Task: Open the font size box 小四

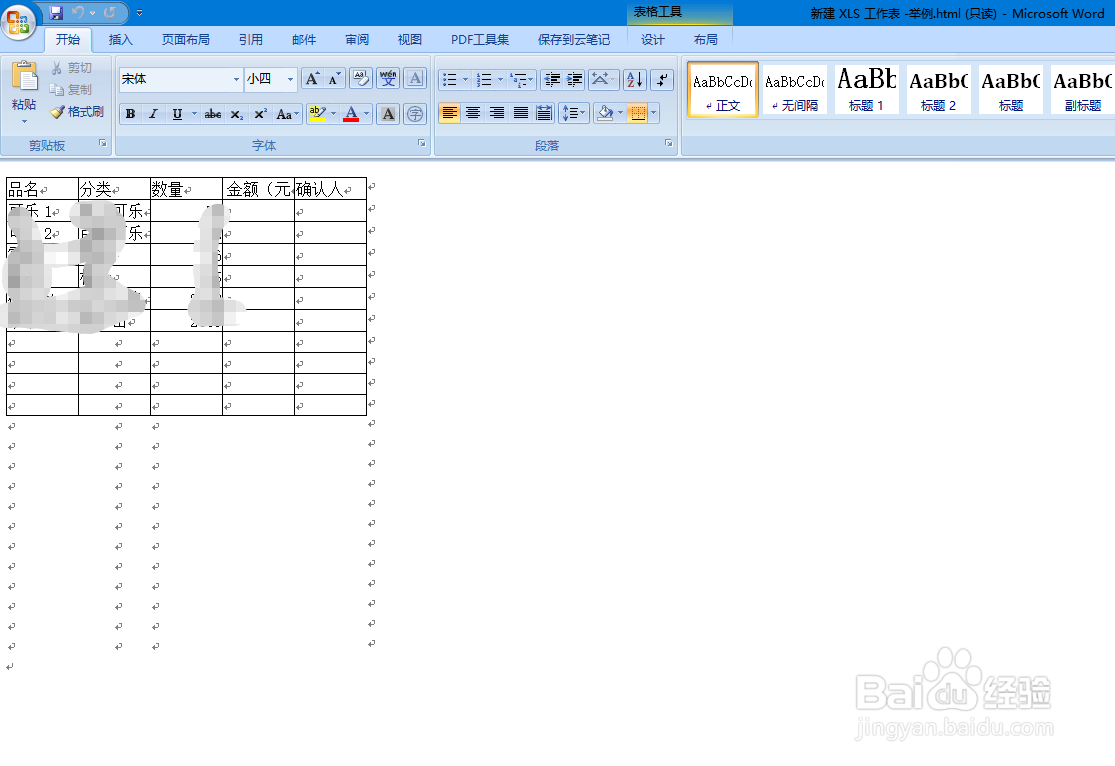Action: 270,79
